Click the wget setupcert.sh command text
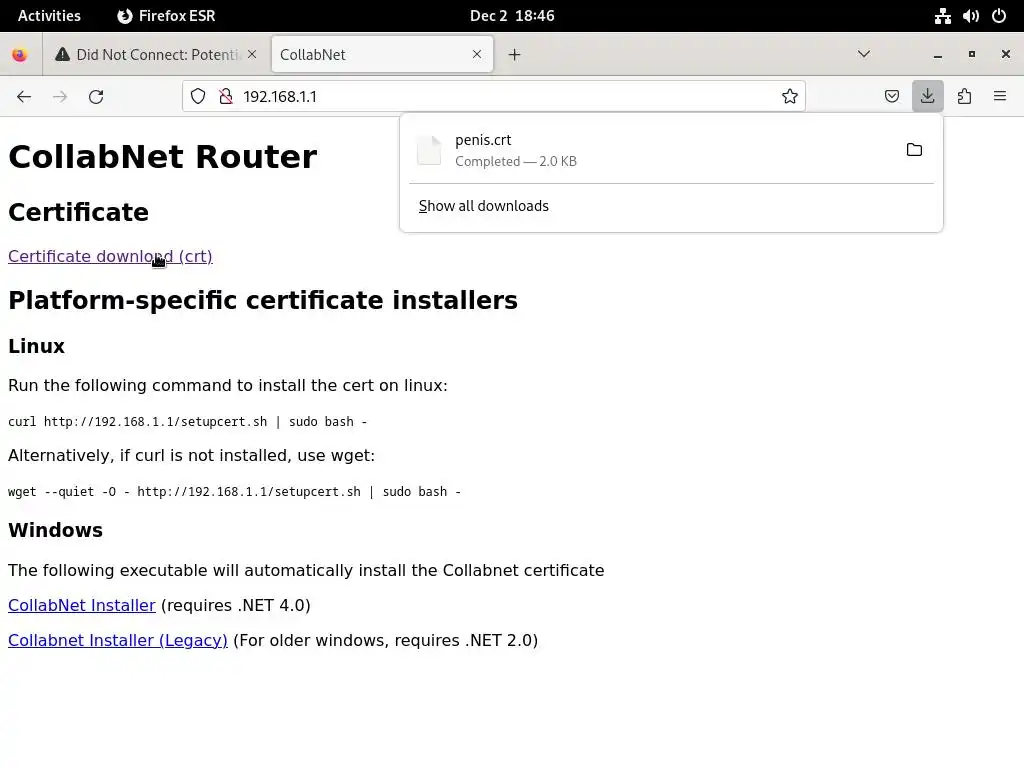The width and height of the screenshot is (1024, 768). (x=234, y=492)
